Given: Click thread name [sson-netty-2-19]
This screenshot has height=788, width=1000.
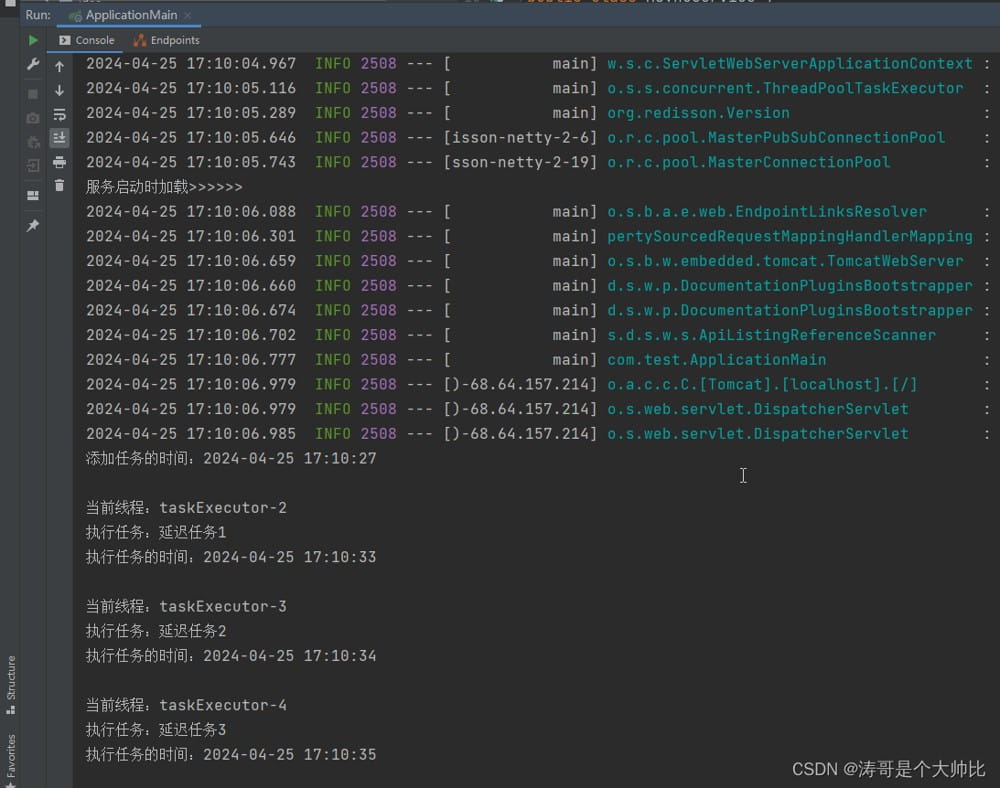Looking at the screenshot, I should click(520, 162).
